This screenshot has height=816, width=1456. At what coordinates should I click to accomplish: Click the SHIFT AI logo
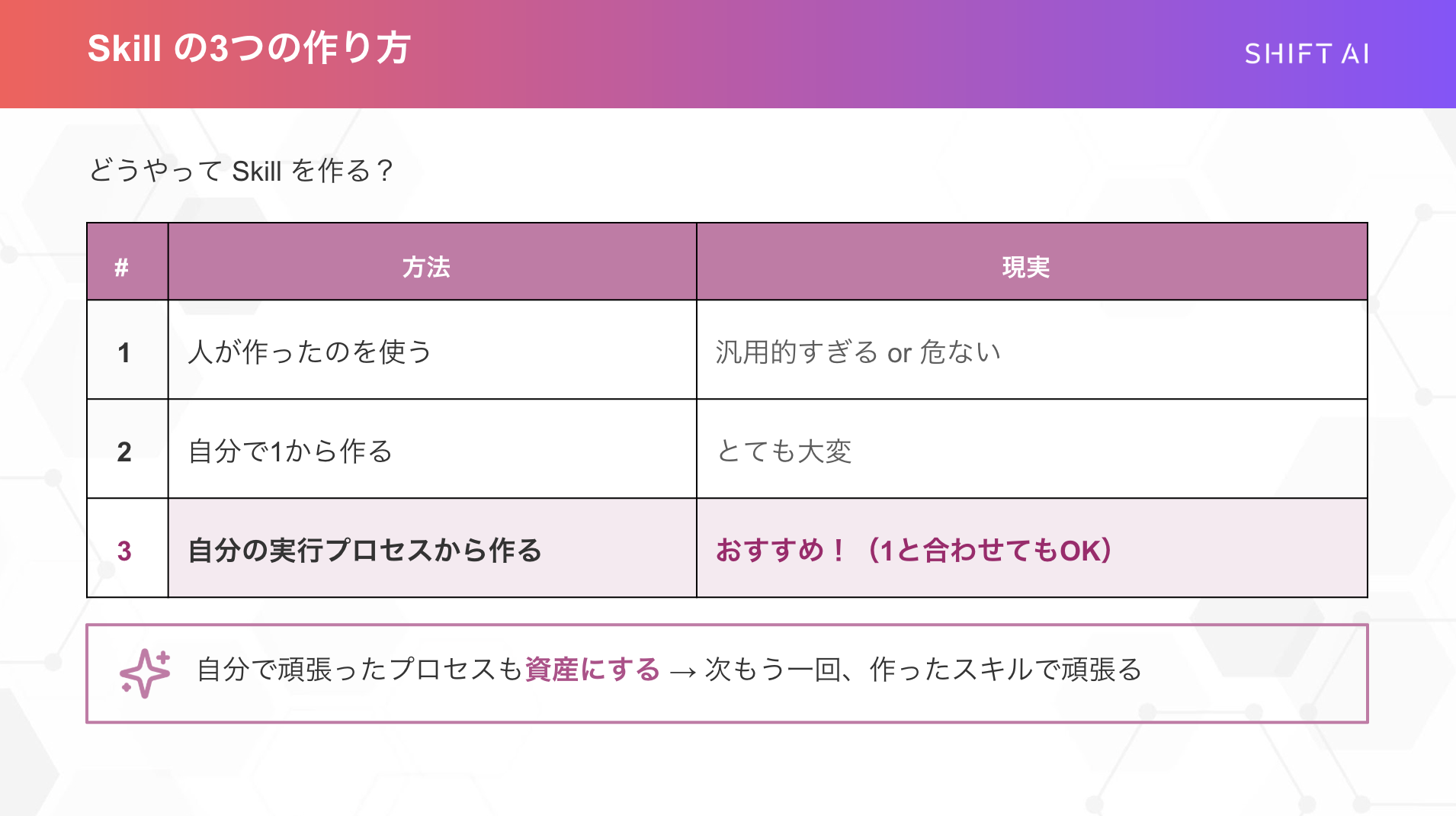point(1307,54)
